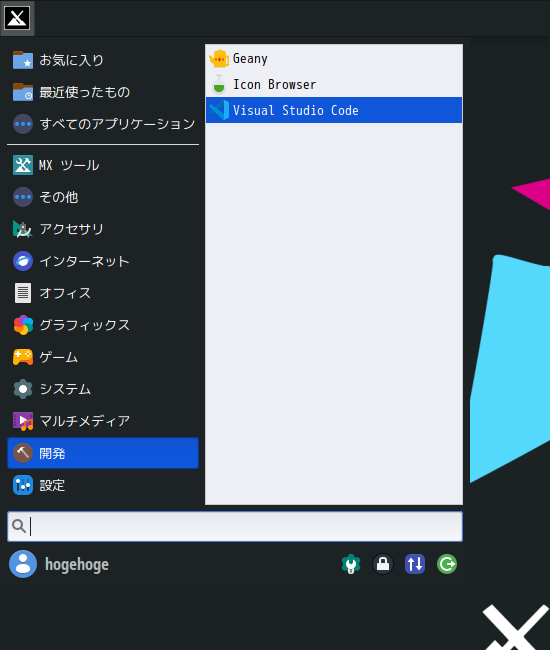Open the MX ツール category

[x=103, y=165]
